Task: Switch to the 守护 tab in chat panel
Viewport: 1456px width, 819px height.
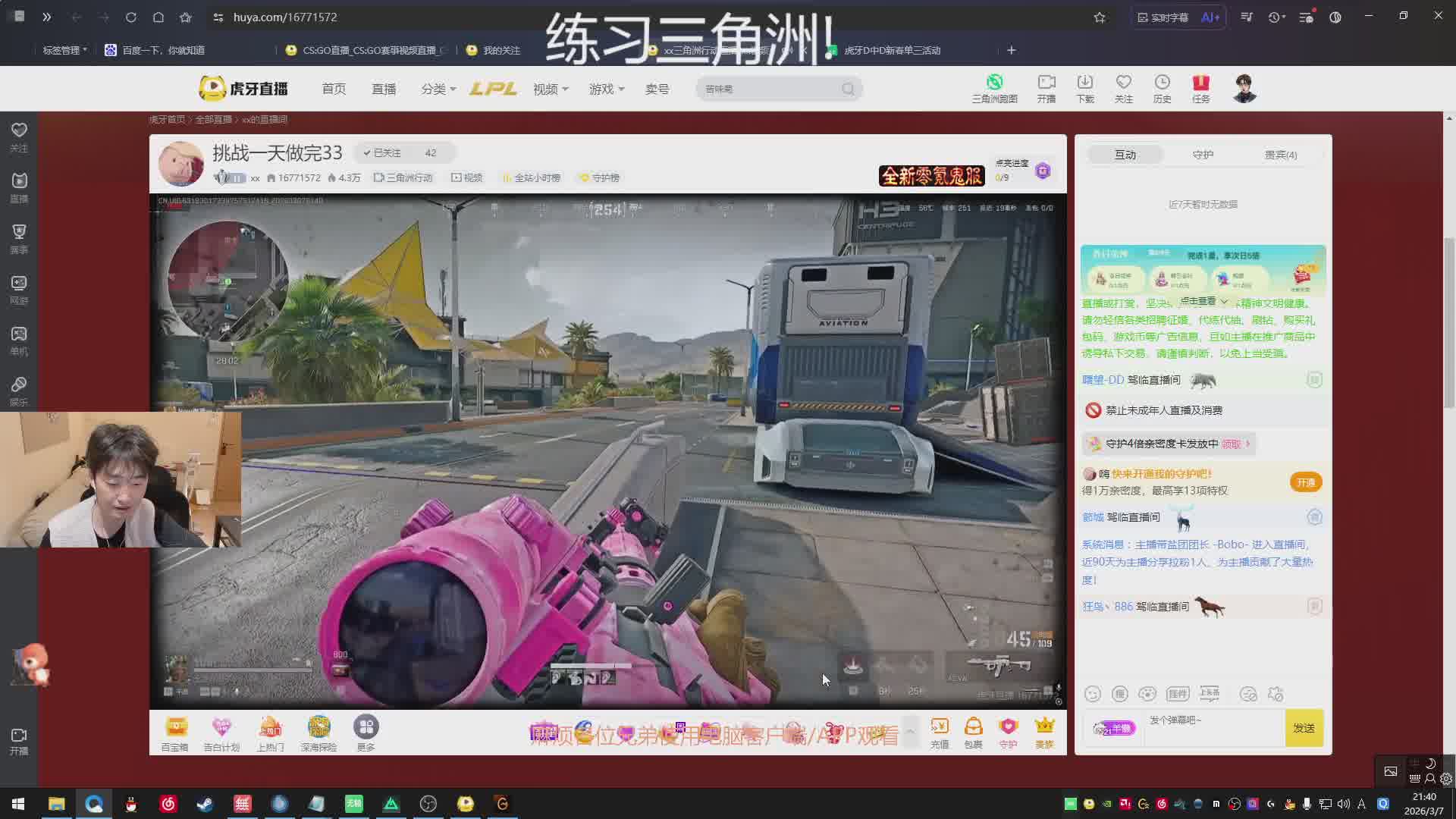Action: click(x=1203, y=155)
